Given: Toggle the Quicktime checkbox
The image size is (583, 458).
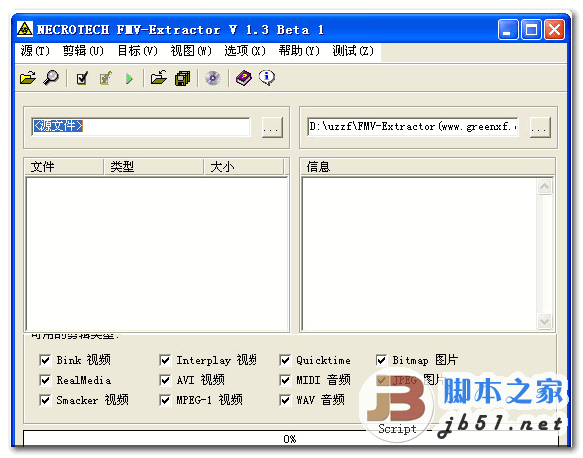Looking at the screenshot, I should [285, 360].
